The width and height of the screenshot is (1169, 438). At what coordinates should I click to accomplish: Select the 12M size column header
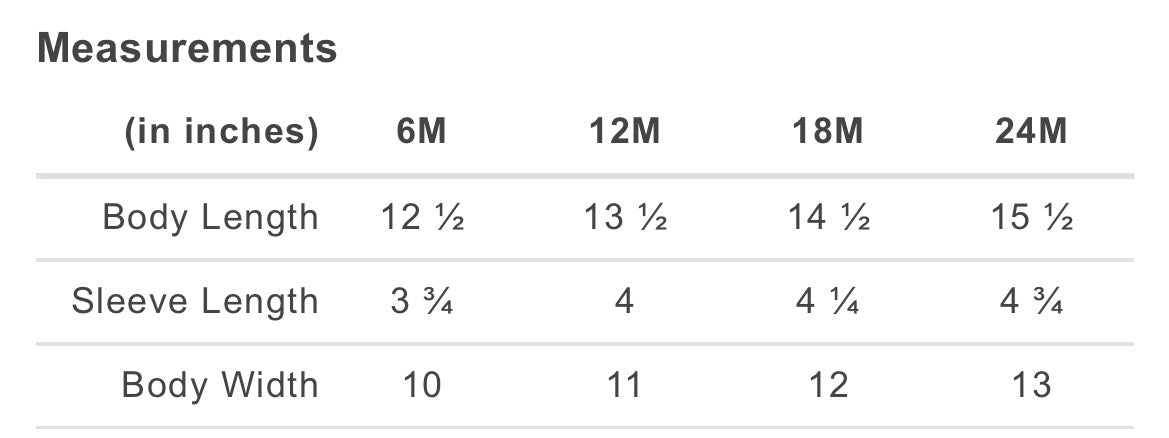(x=625, y=132)
